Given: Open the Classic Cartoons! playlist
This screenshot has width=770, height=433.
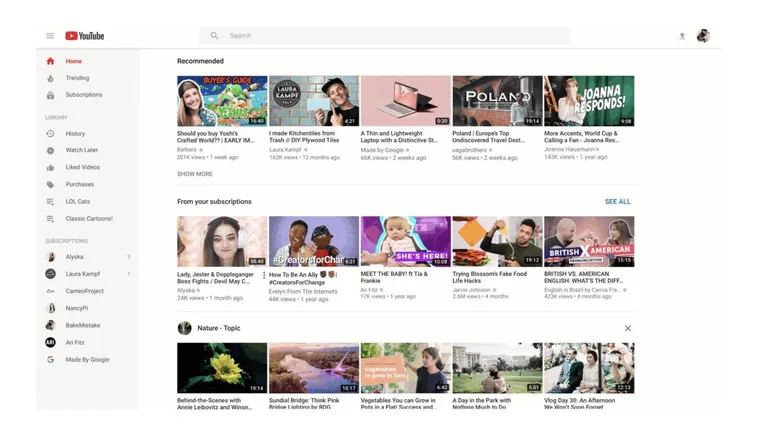Looking at the screenshot, I should pyautogui.click(x=89, y=219).
